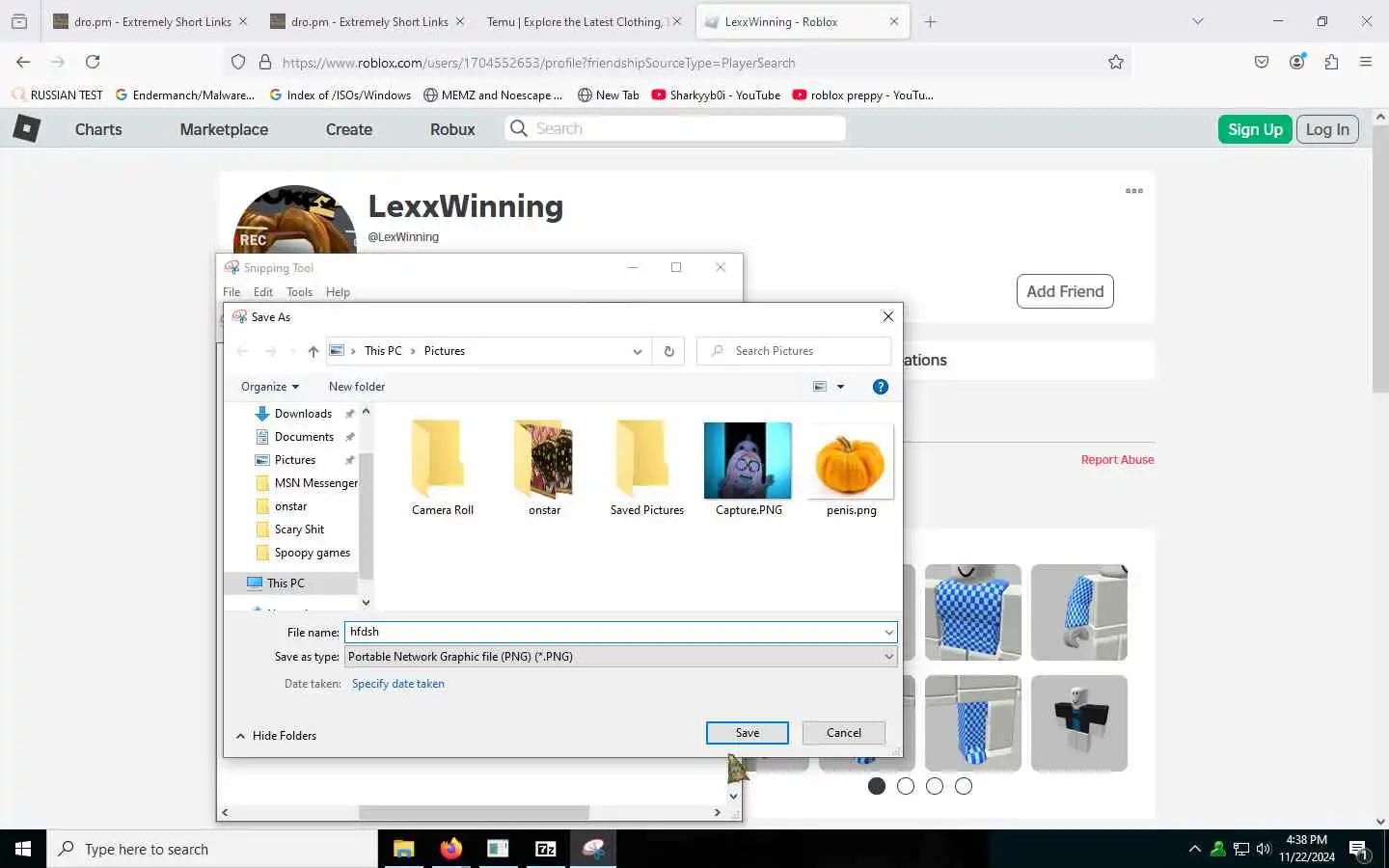Click the Add Friend button

(x=1065, y=291)
